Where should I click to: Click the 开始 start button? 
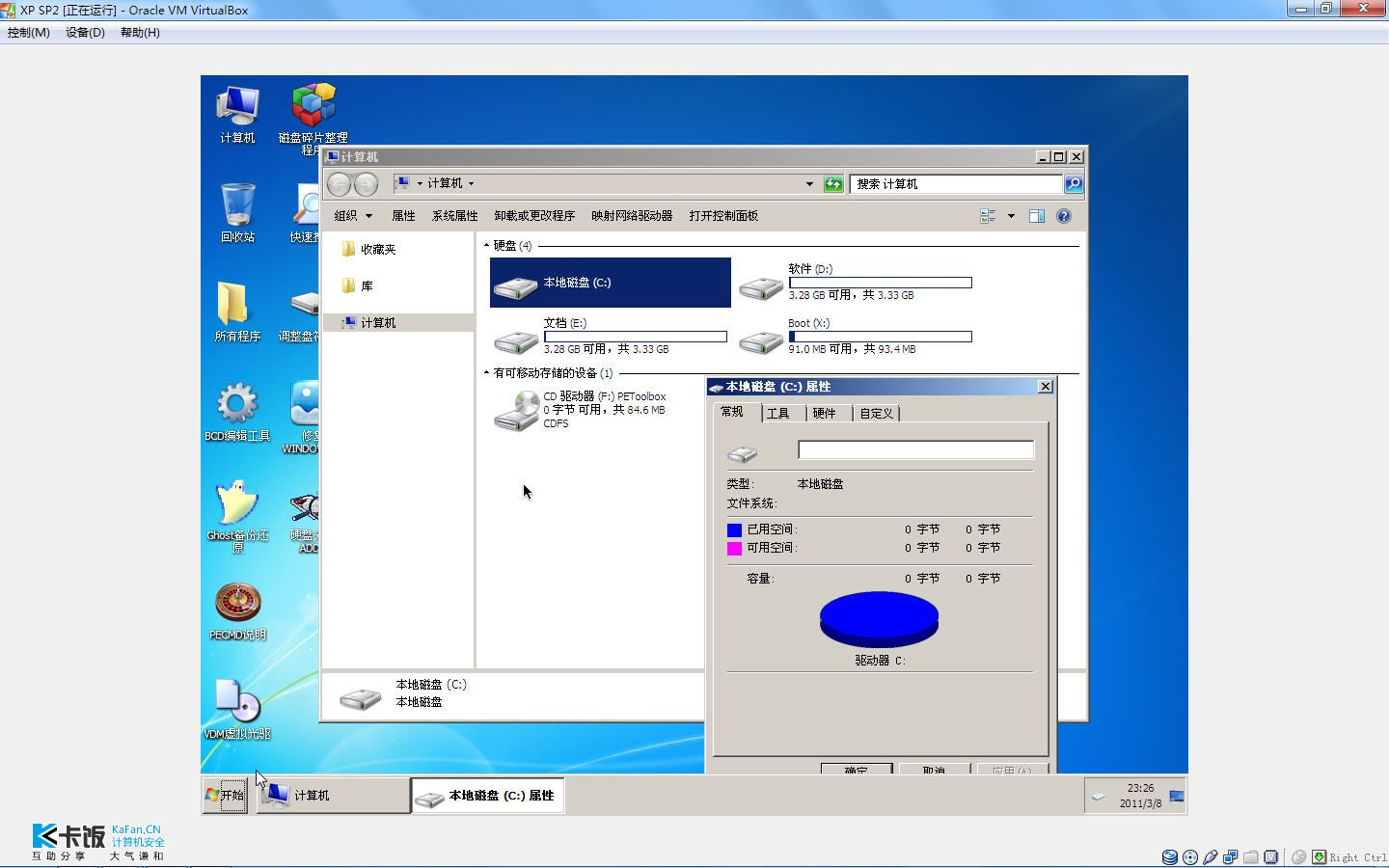[x=226, y=796]
